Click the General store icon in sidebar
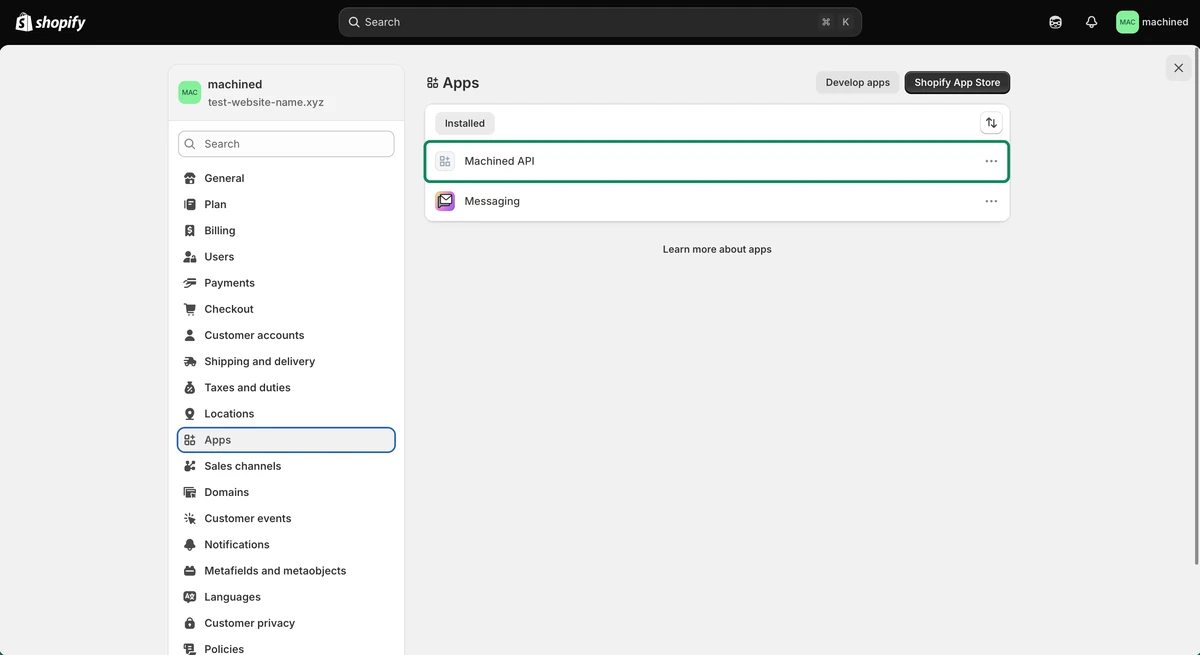This screenshot has height=655, width=1200. pyautogui.click(x=190, y=178)
